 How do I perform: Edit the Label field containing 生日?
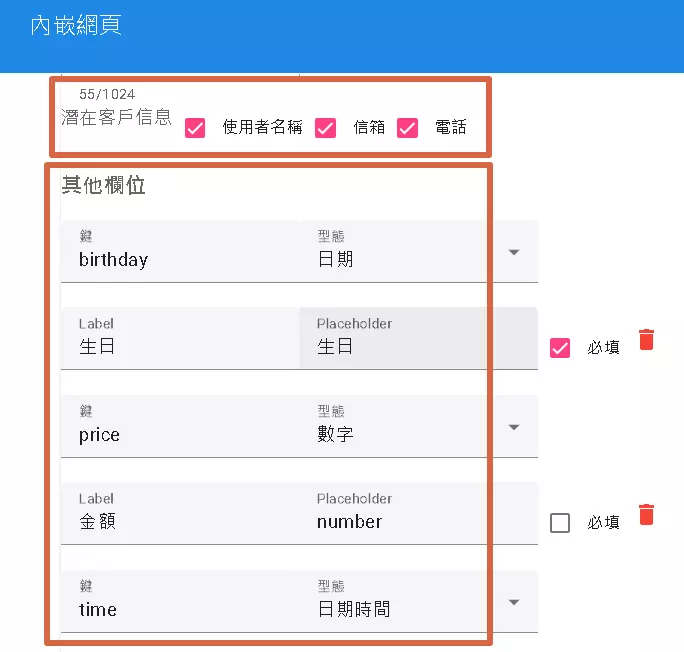180,347
